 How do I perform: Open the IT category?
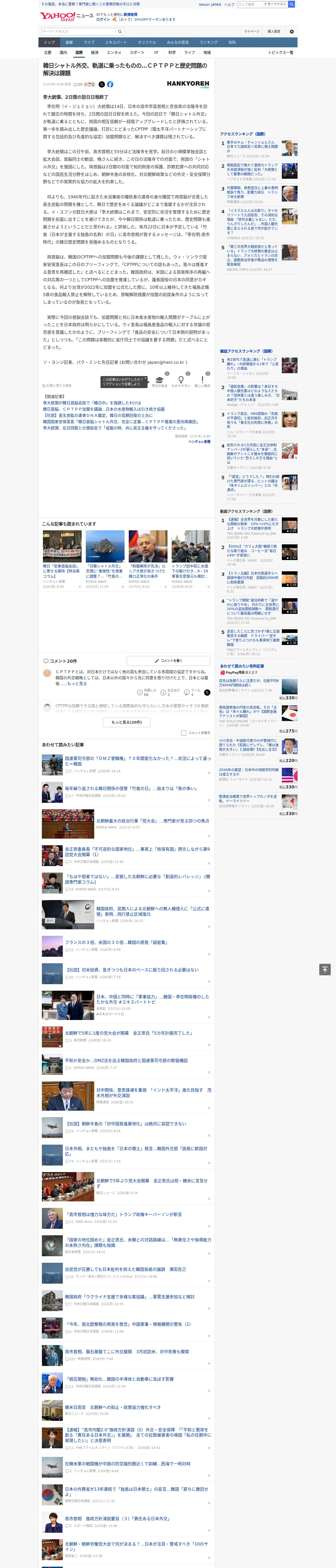point(156,52)
